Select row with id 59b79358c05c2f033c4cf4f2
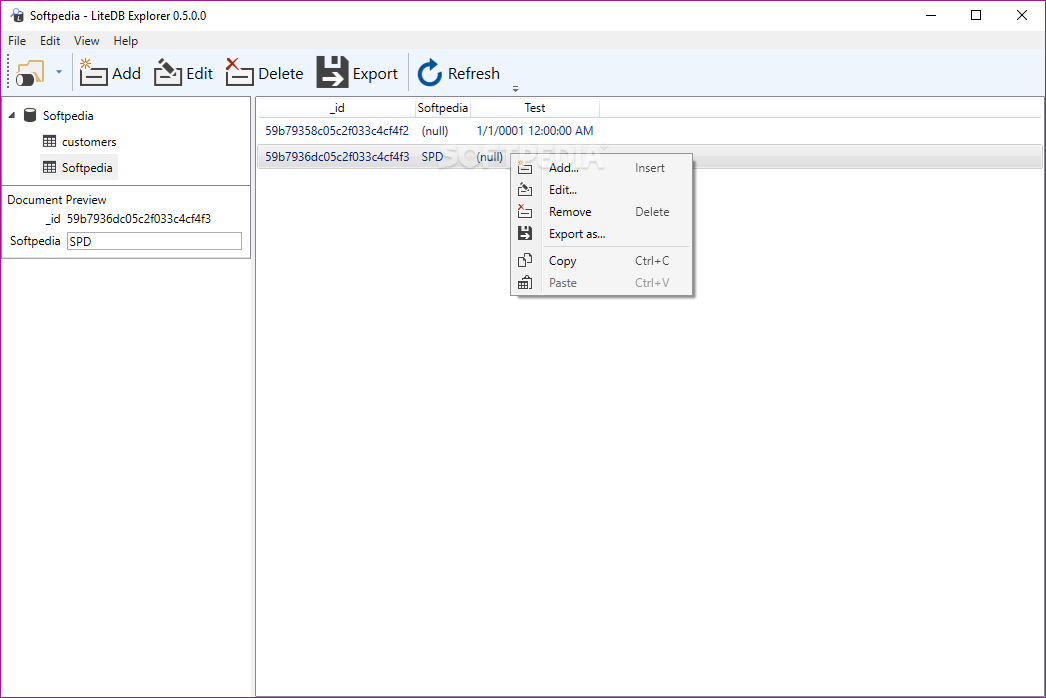This screenshot has width=1046, height=698. (649, 131)
